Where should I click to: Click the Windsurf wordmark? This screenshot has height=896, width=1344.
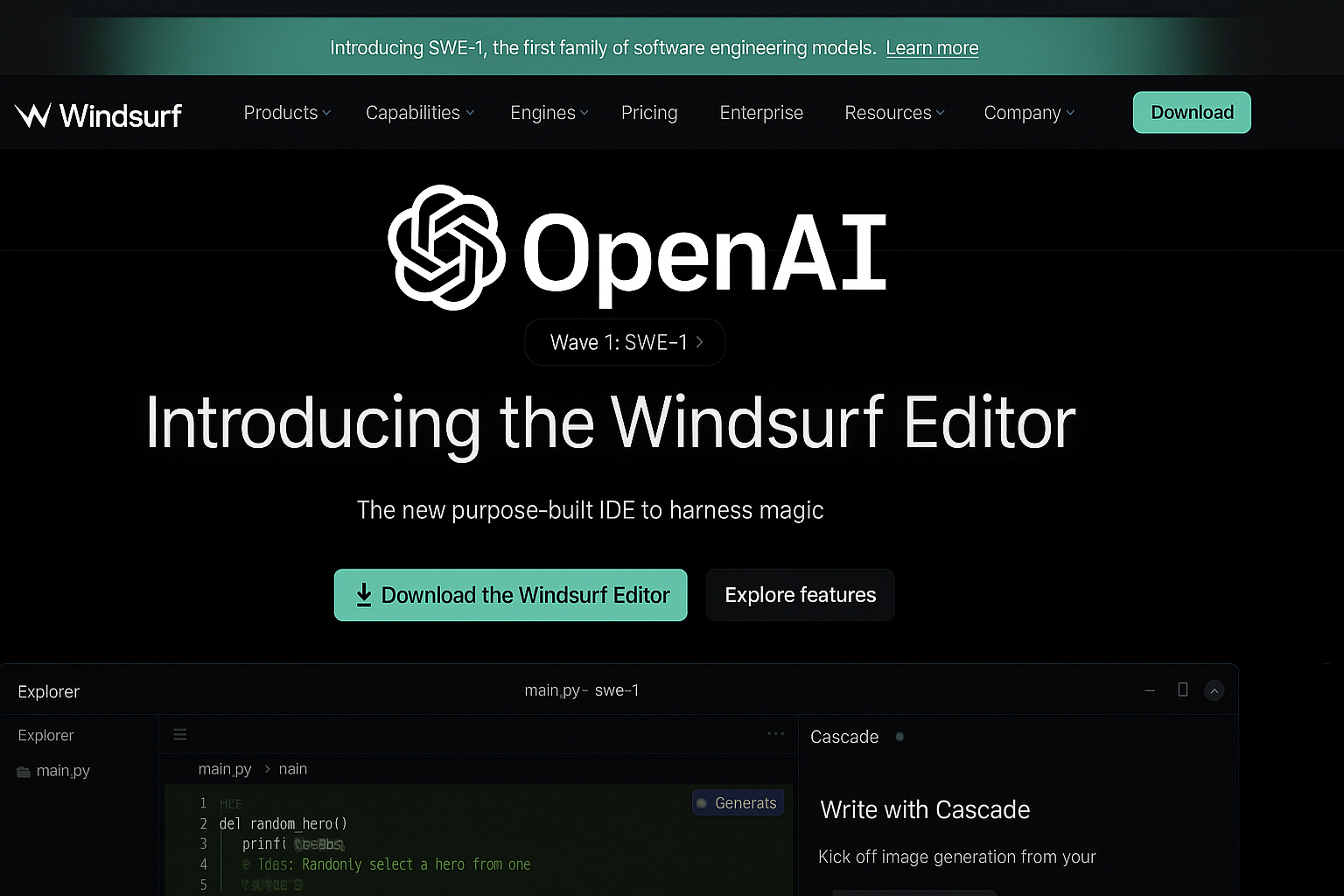121,115
